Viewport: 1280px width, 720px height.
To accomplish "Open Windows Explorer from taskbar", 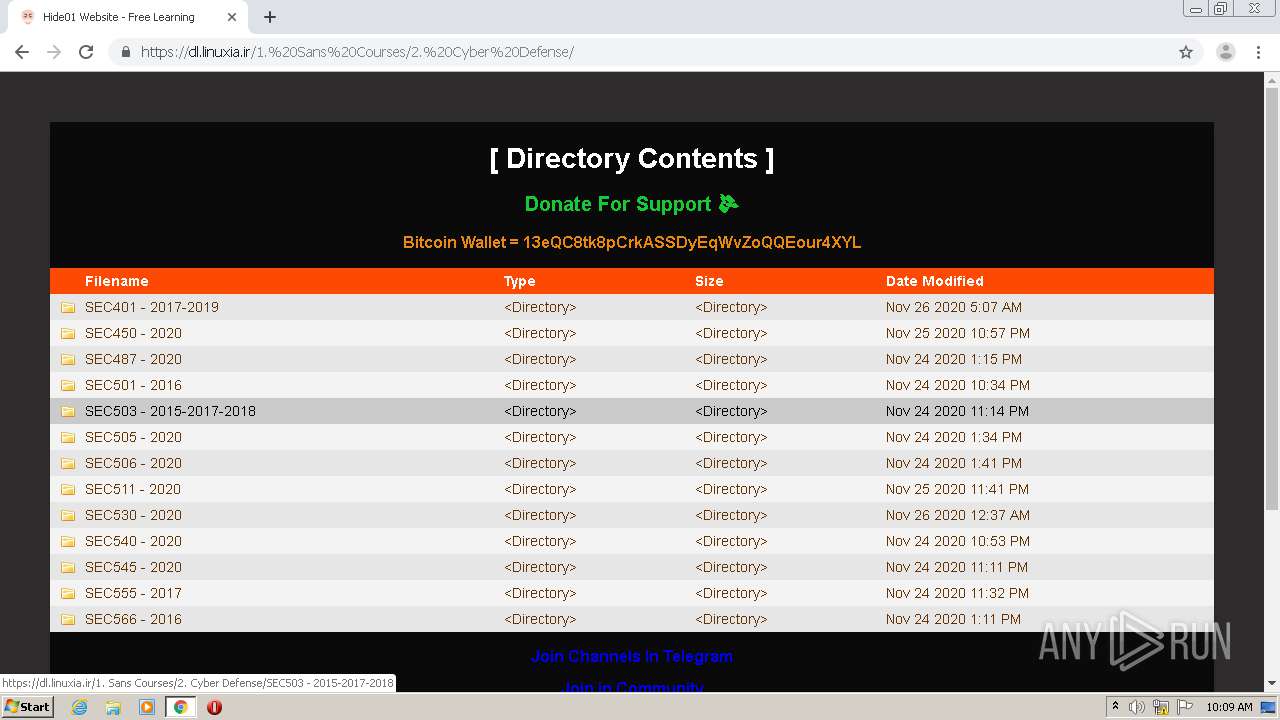I will (113, 707).
